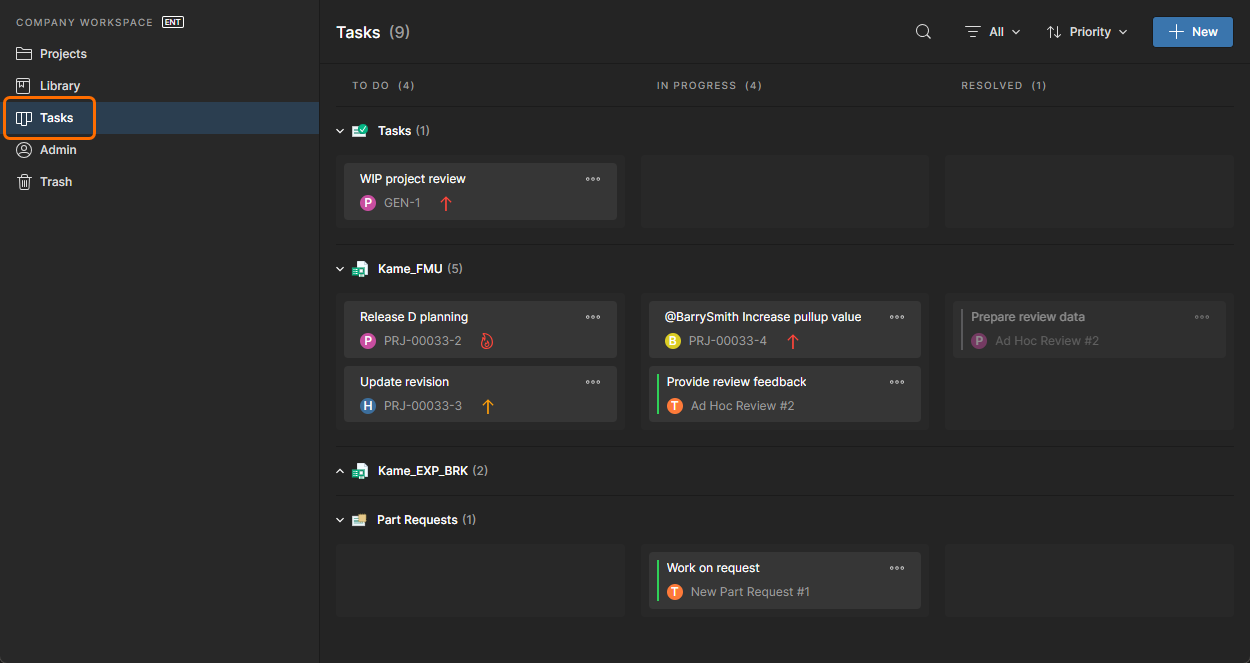The width and height of the screenshot is (1250, 663).
Task: Expand the Kame_EXP_BRK group
Action: [340, 471]
